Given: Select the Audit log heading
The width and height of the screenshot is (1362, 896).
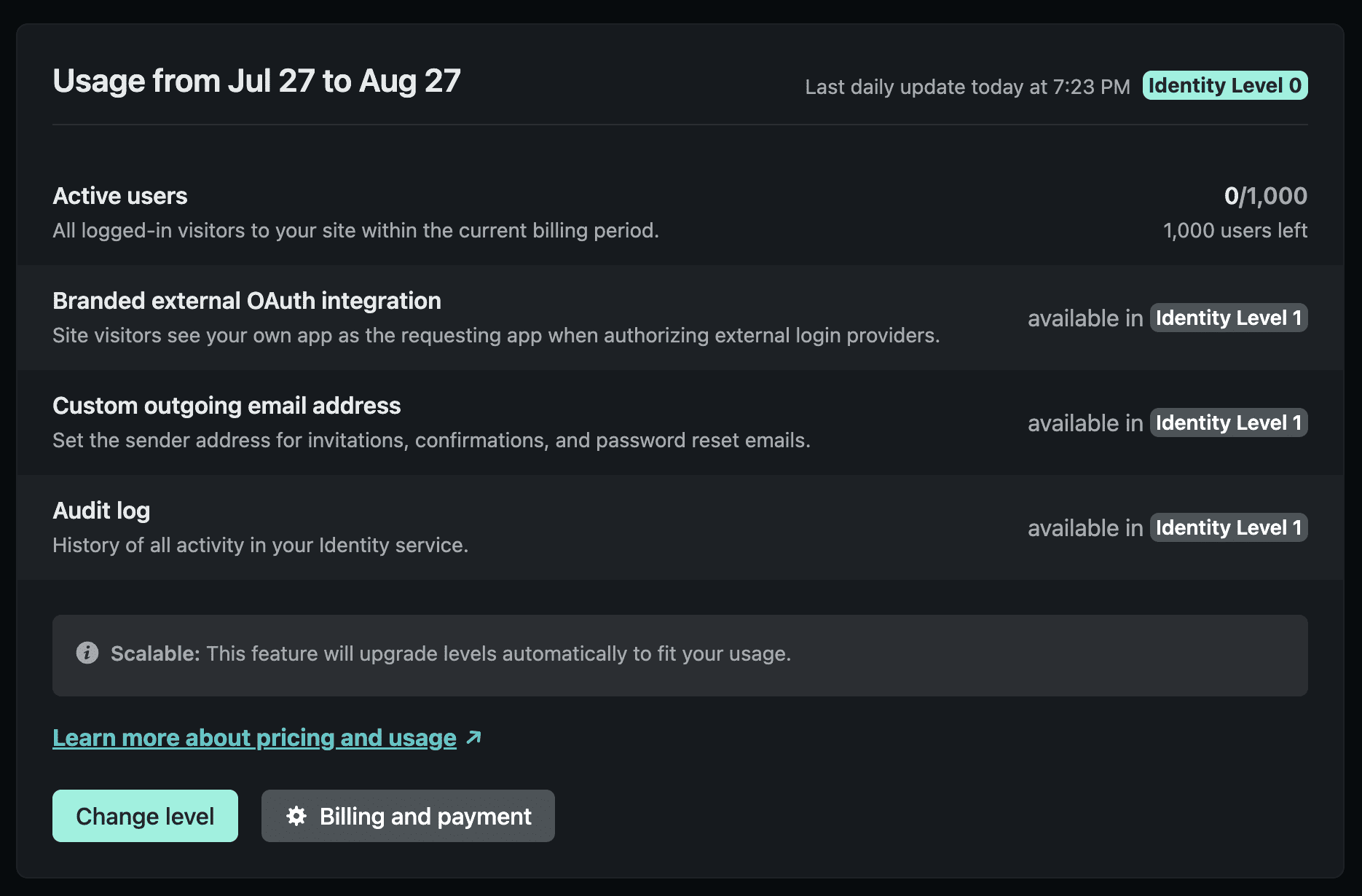Looking at the screenshot, I should (101, 511).
